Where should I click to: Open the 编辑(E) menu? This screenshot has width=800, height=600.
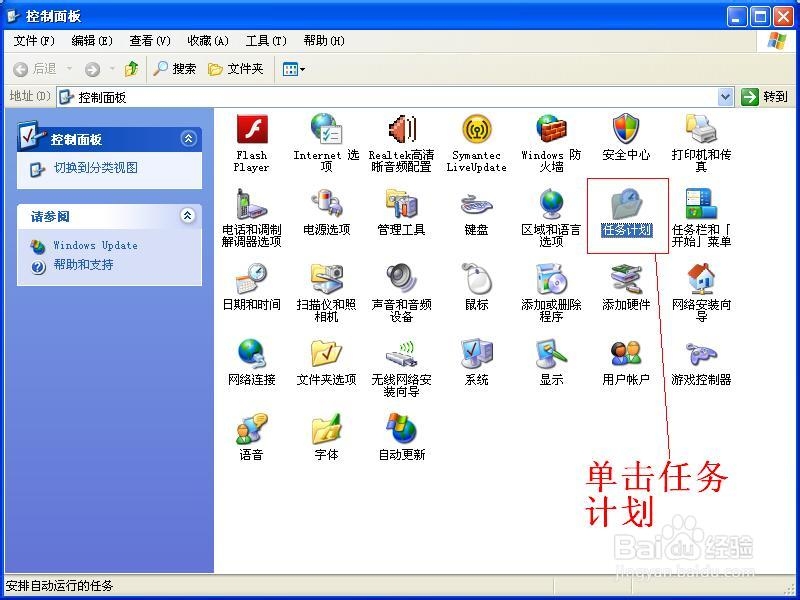92,41
